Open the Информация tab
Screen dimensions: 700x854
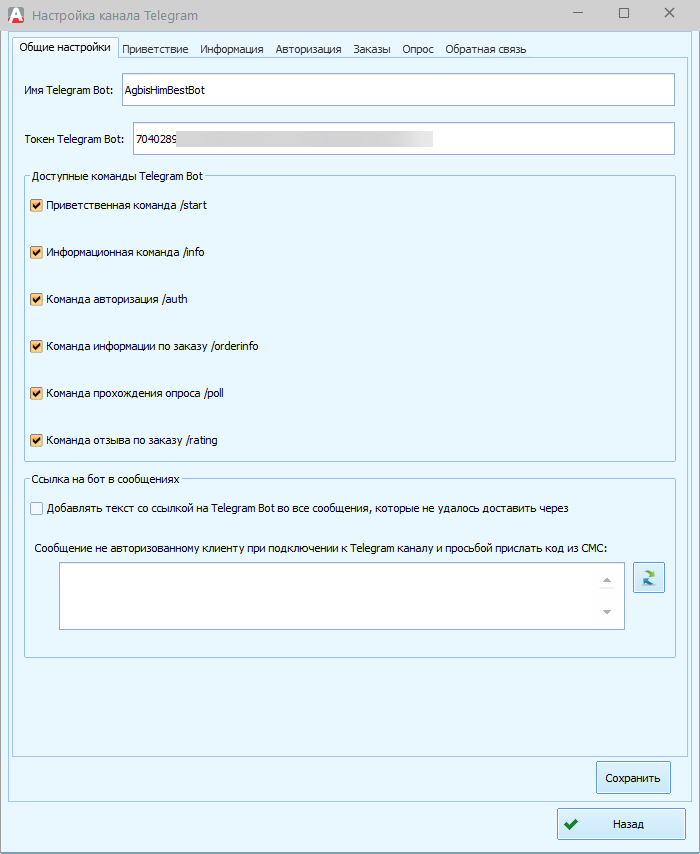click(231, 49)
